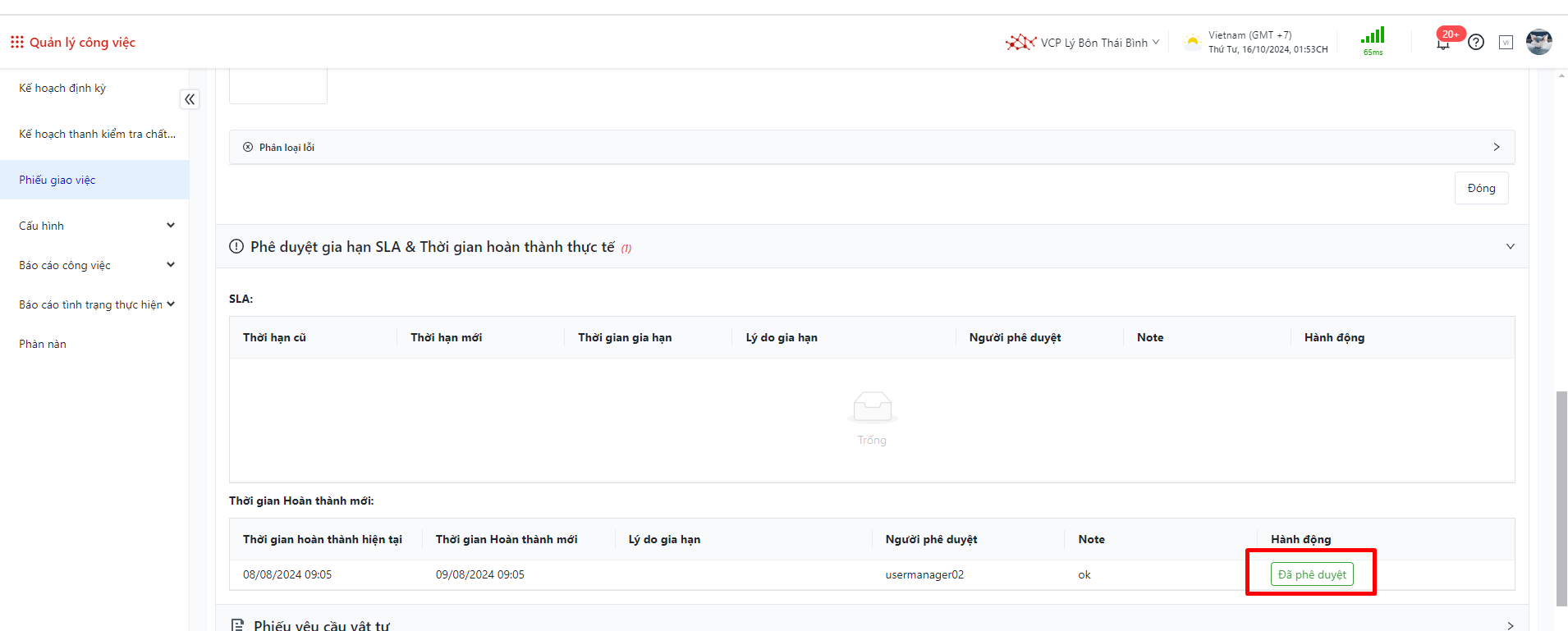Click the weather icon near timezone
The height and width of the screenshot is (631, 1568).
(1192, 42)
